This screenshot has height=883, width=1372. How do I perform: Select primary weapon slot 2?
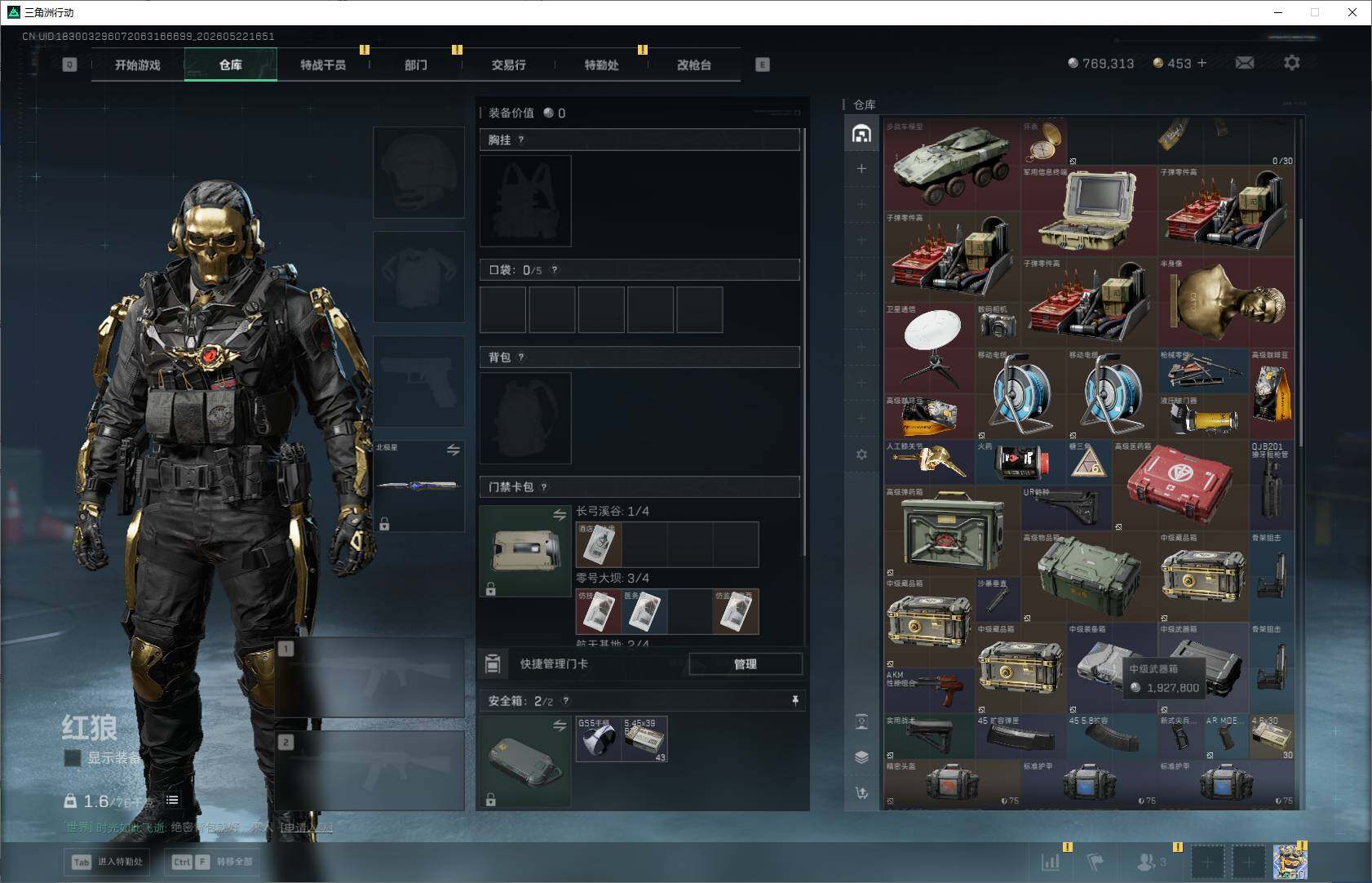[x=370, y=770]
